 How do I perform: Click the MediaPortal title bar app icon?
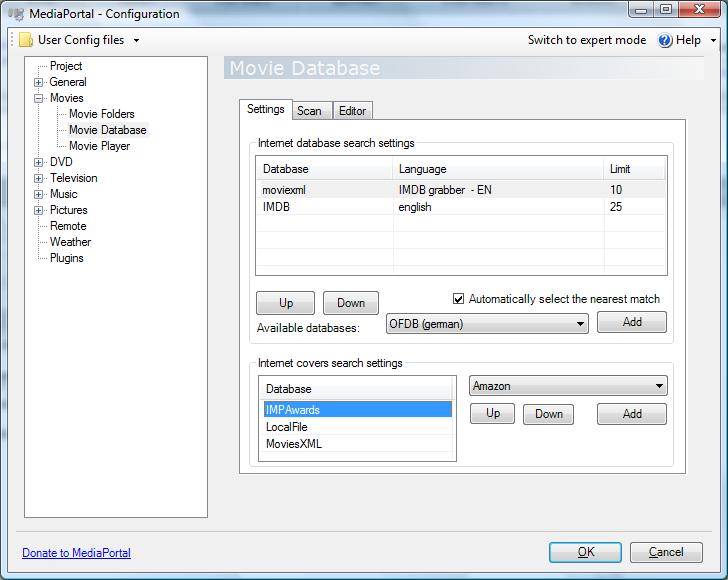[x=15, y=14]
